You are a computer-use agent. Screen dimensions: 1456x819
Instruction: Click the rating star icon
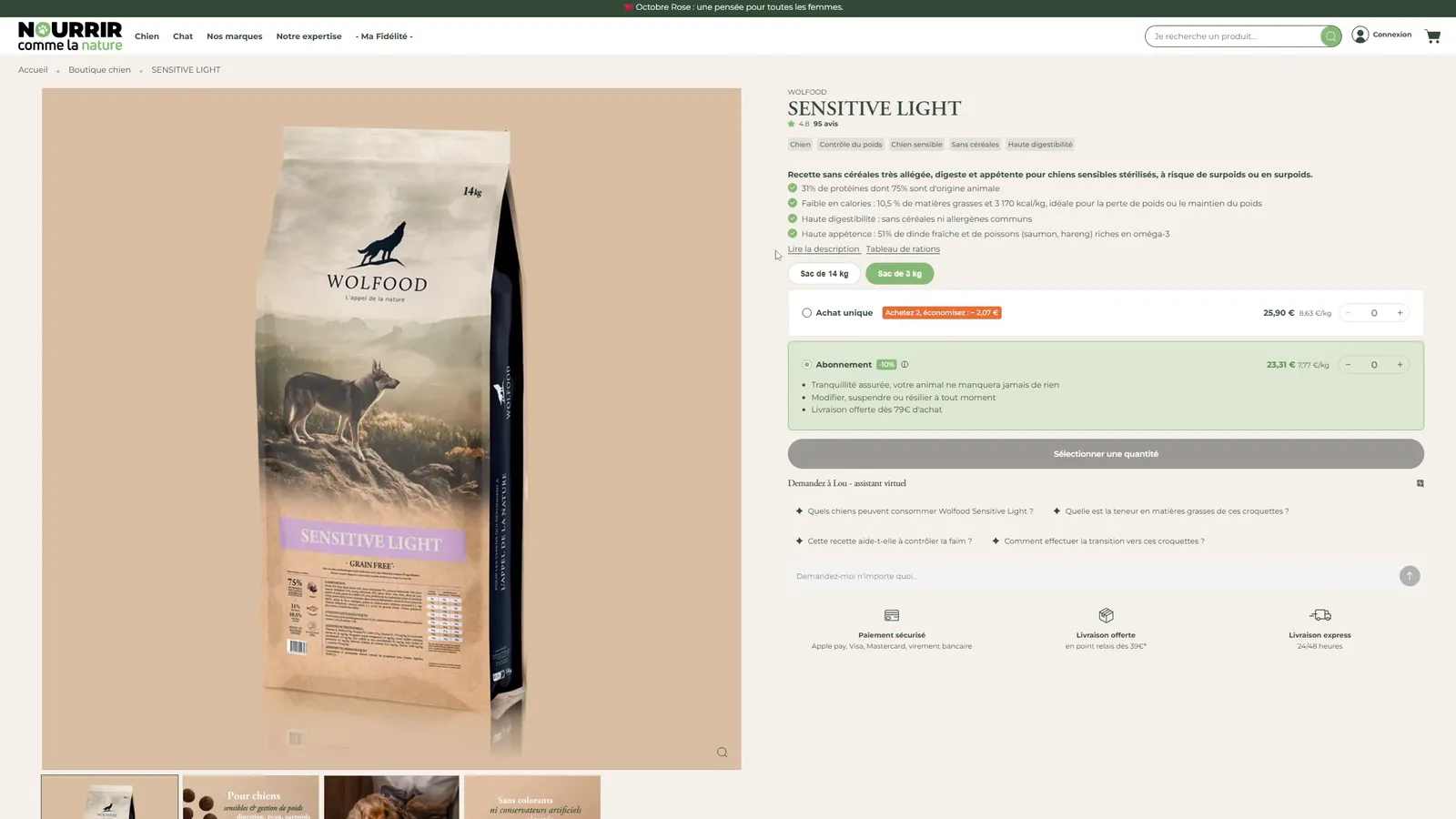[x=792, y=124]
